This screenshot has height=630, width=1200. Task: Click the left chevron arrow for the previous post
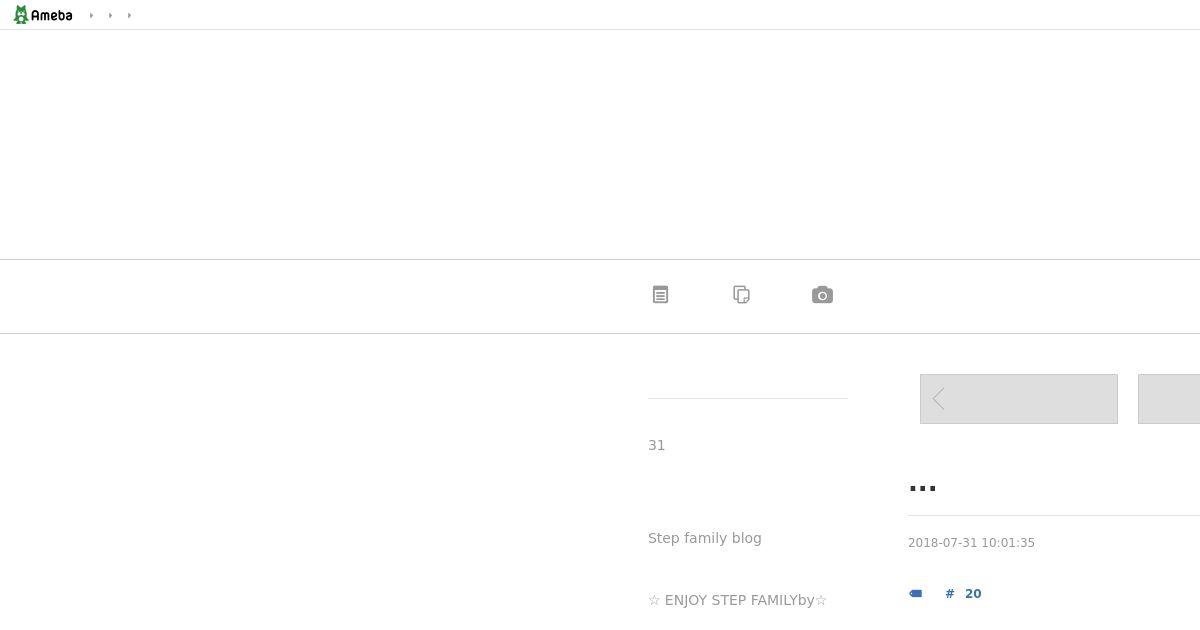[x=938, y=399]
